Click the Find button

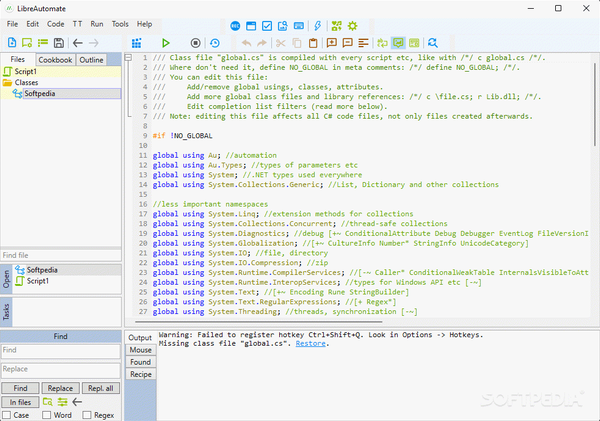[x=20, y=388]
